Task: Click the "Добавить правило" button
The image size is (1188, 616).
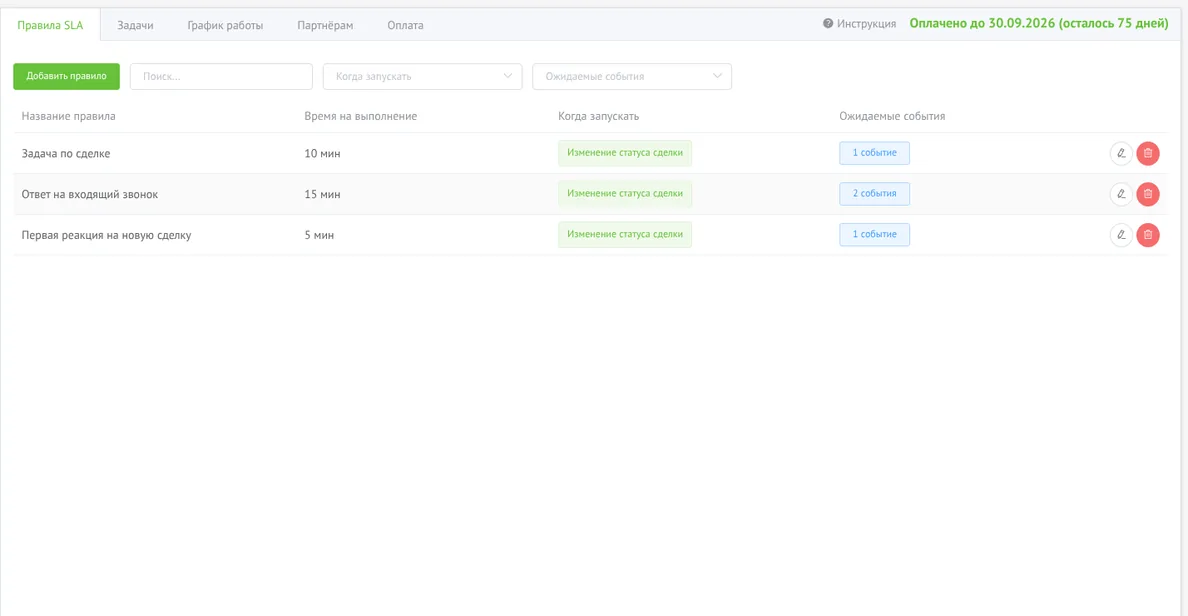Action: [x=67, y=77]
